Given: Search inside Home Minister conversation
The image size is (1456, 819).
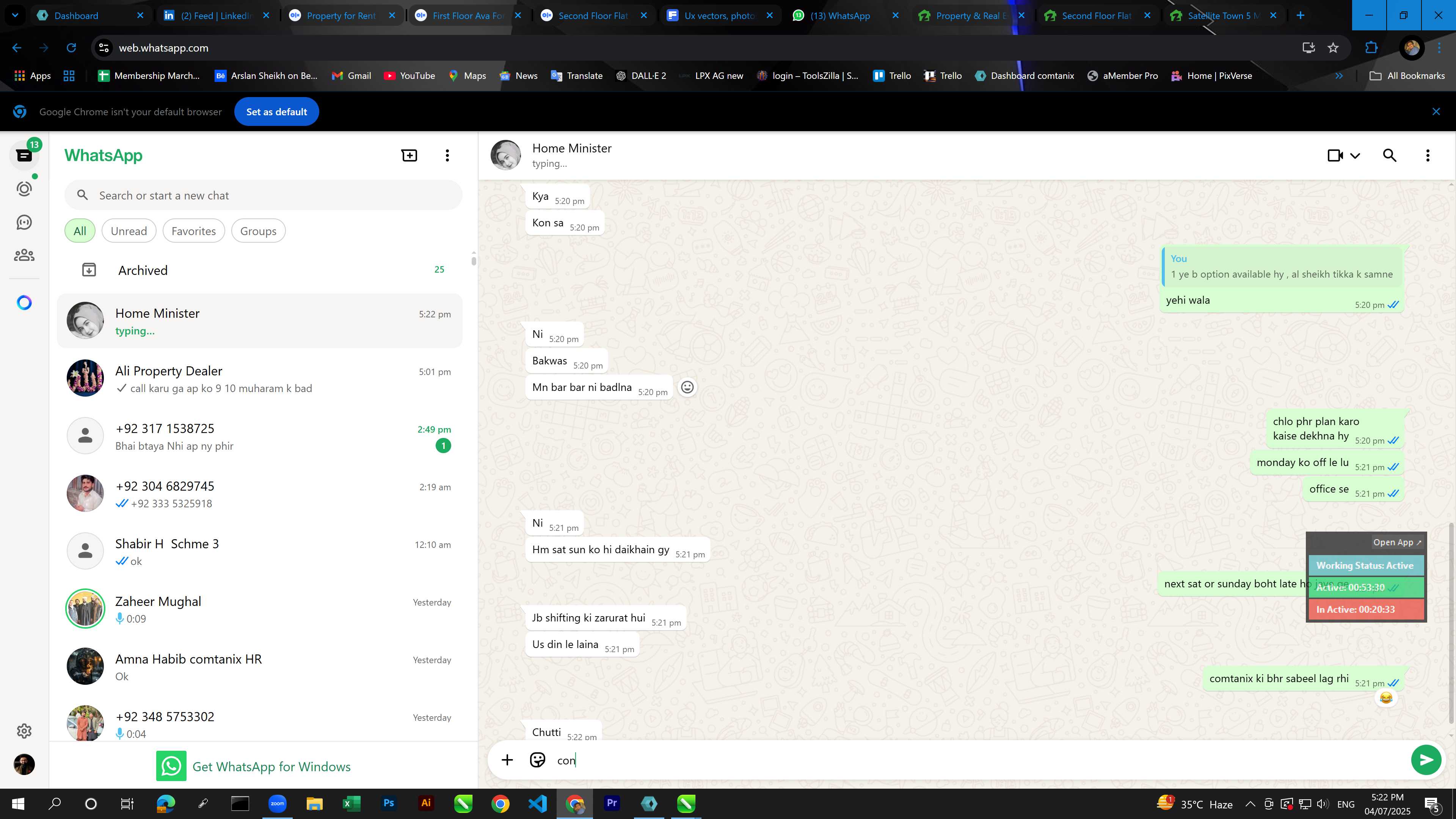Looking at the screenshot, I should coord(1389,155).
